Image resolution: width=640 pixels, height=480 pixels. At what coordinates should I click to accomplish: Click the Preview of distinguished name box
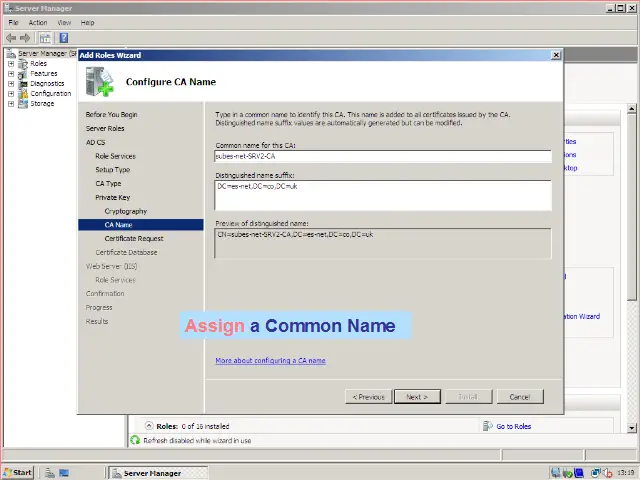(x=383, y=243)
